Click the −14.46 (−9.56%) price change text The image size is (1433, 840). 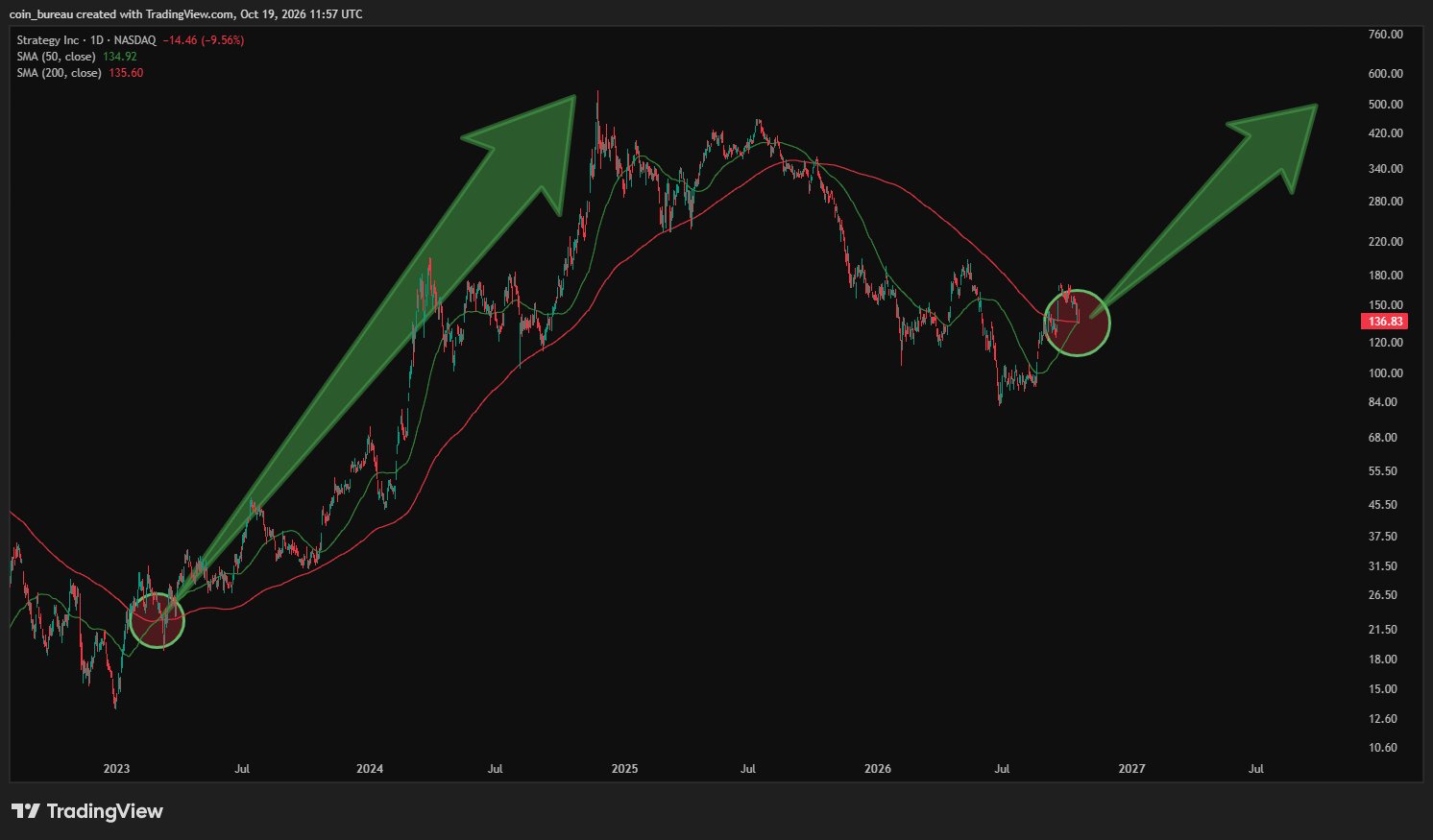click(x=204, y=40)
